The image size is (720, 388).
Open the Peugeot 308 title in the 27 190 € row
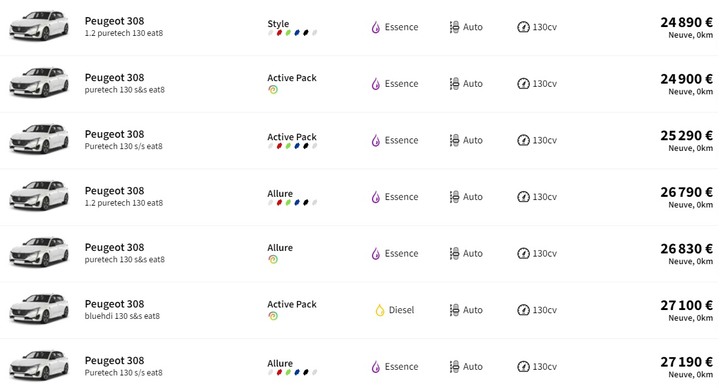click(x=114, y=360)
